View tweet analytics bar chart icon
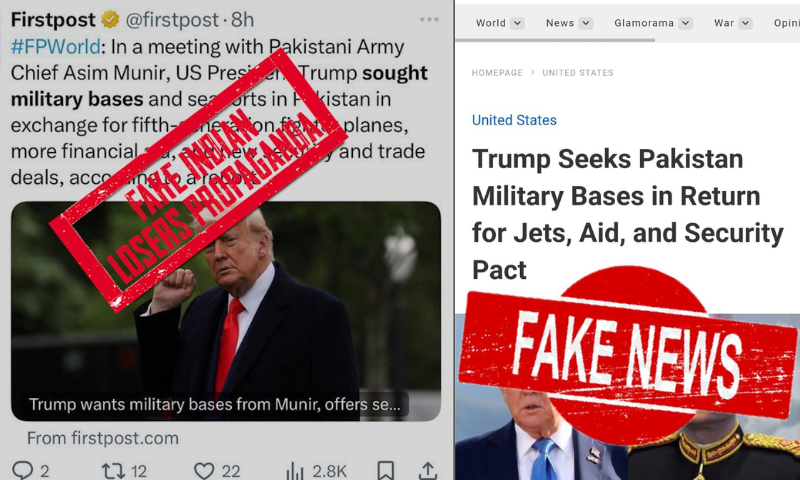800x480 pixels. (x=294, y=471)
